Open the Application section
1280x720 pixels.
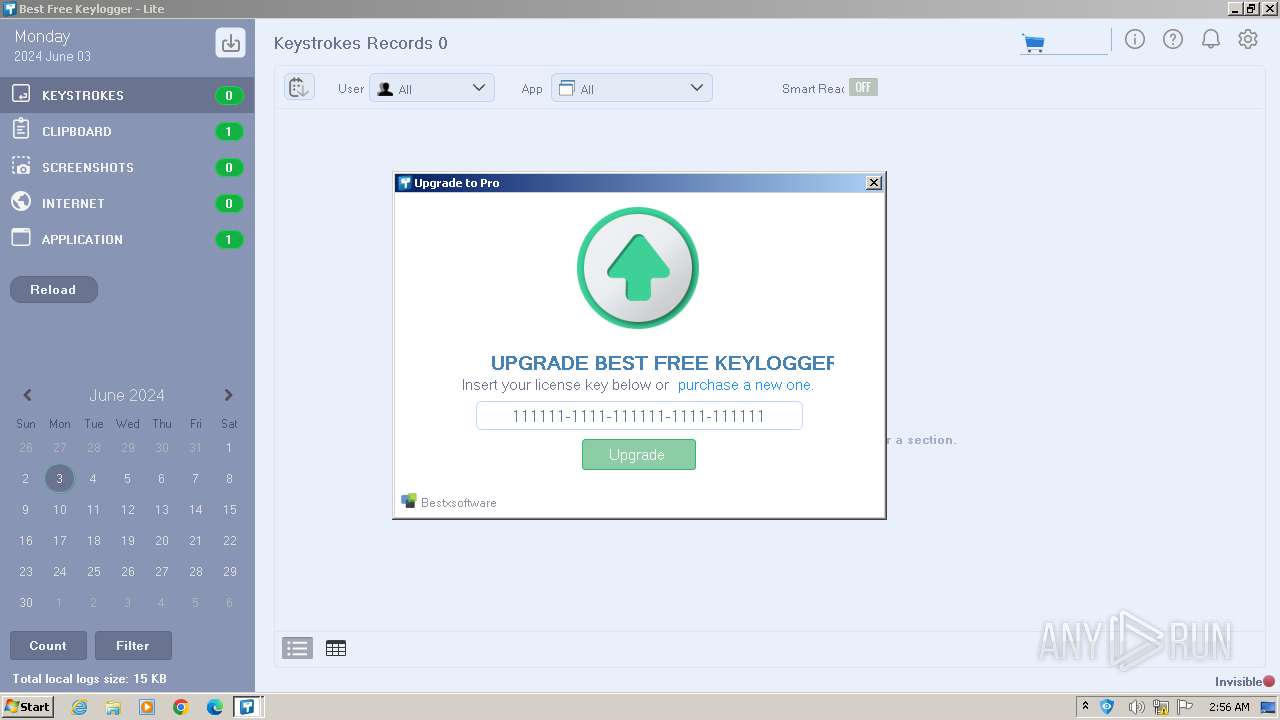127,239
